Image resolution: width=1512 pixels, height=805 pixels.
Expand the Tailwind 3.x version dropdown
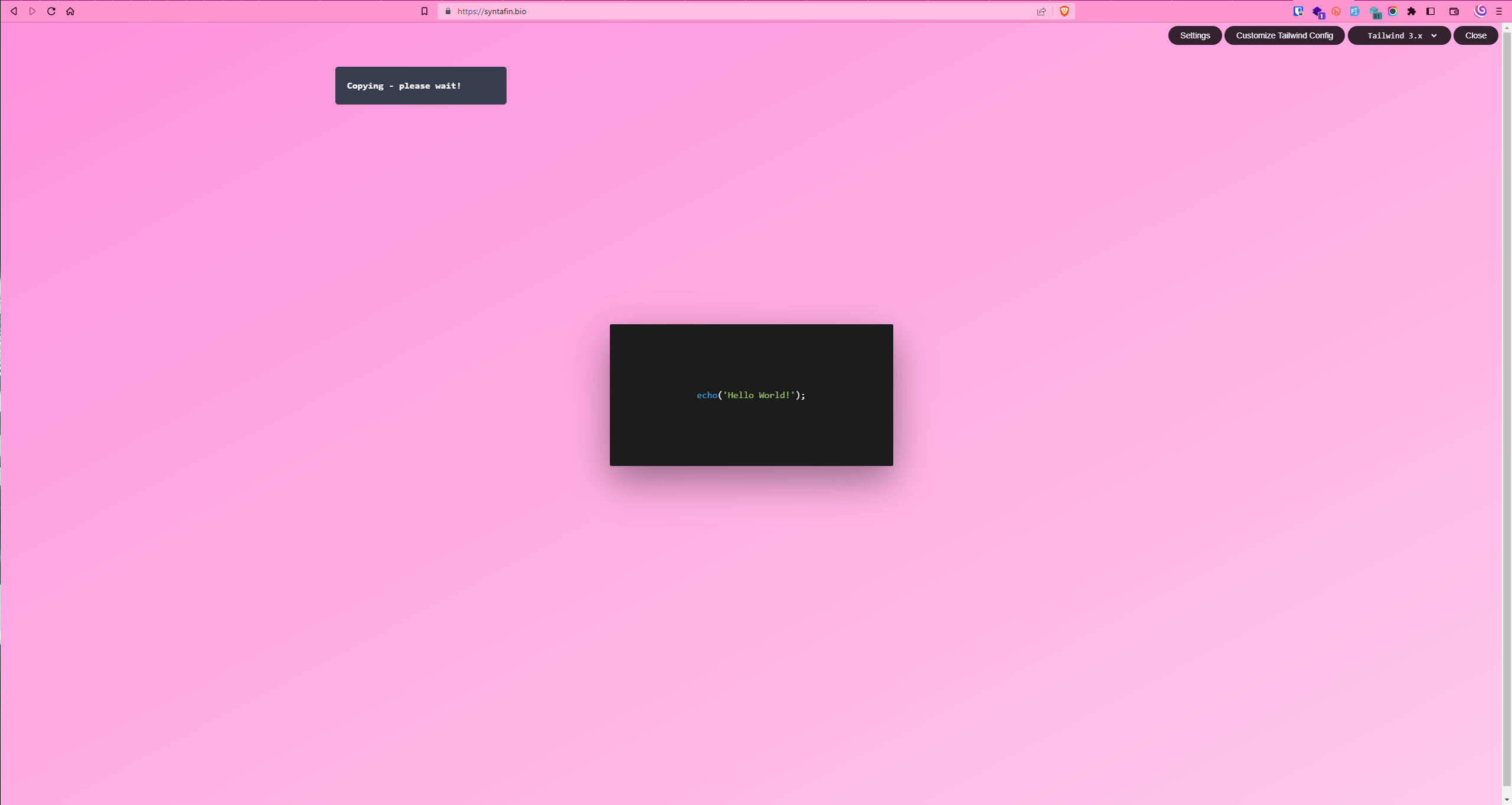coord(1399,35)
